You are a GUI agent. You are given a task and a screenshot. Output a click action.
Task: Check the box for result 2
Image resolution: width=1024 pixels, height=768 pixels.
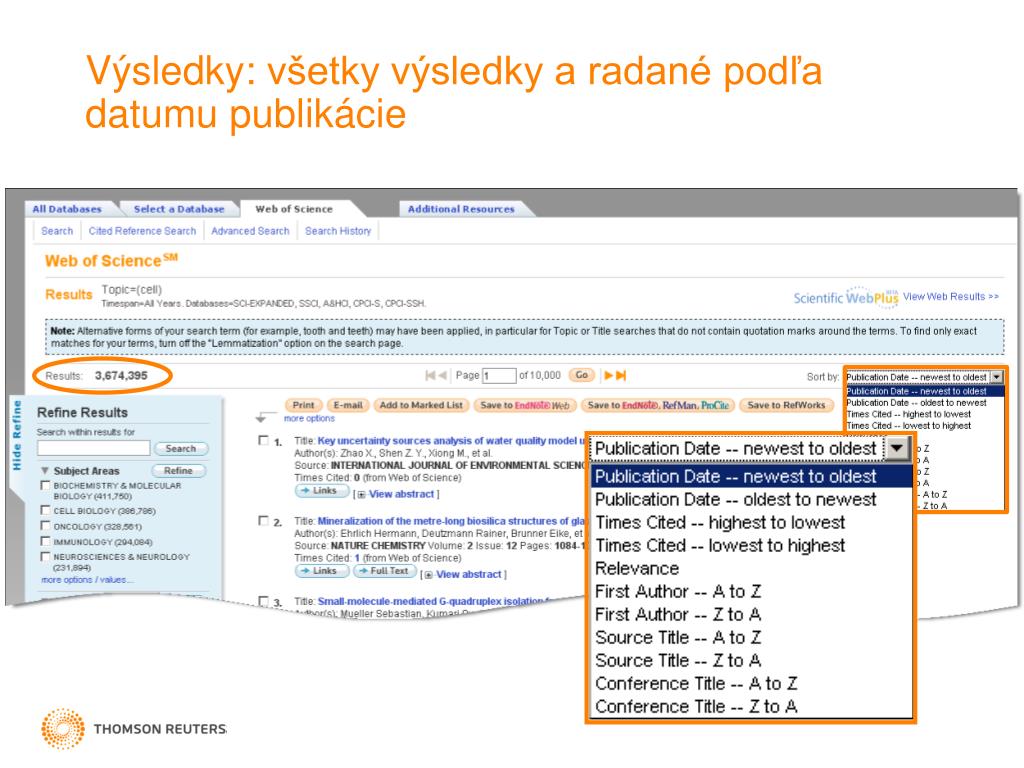click(x=263, y=521)
